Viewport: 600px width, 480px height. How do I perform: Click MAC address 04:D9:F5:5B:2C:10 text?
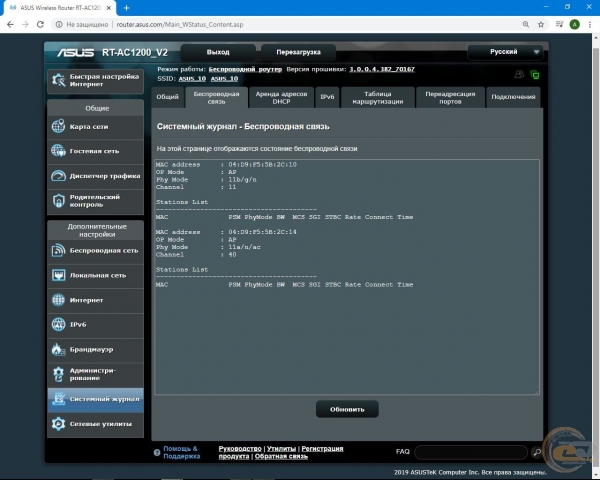262,165
